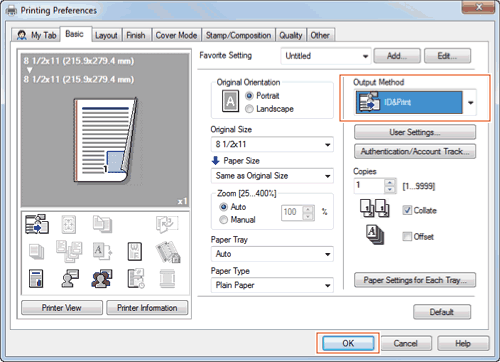Click the greyed page-margins icon with four arrows
The height and width of the screenshot is (362, 500).
click(68, 224)
